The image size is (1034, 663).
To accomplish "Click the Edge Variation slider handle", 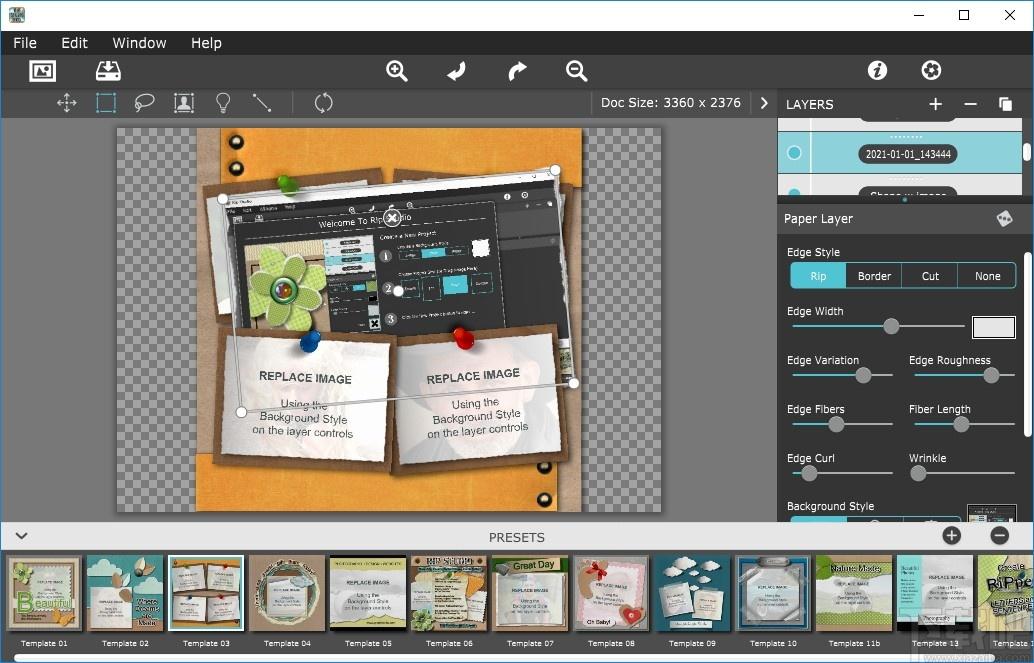I will [x=863, y=375].
